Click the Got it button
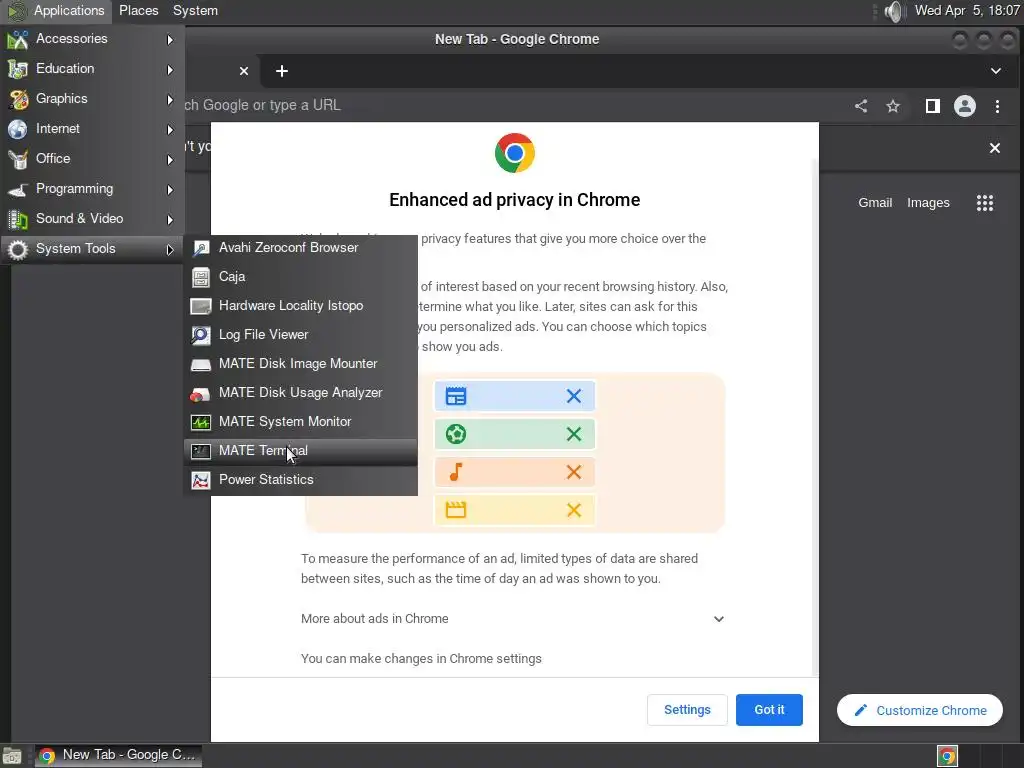Image resolution: width=1024 pixels, height=768 pixels. tap(769, 710)
